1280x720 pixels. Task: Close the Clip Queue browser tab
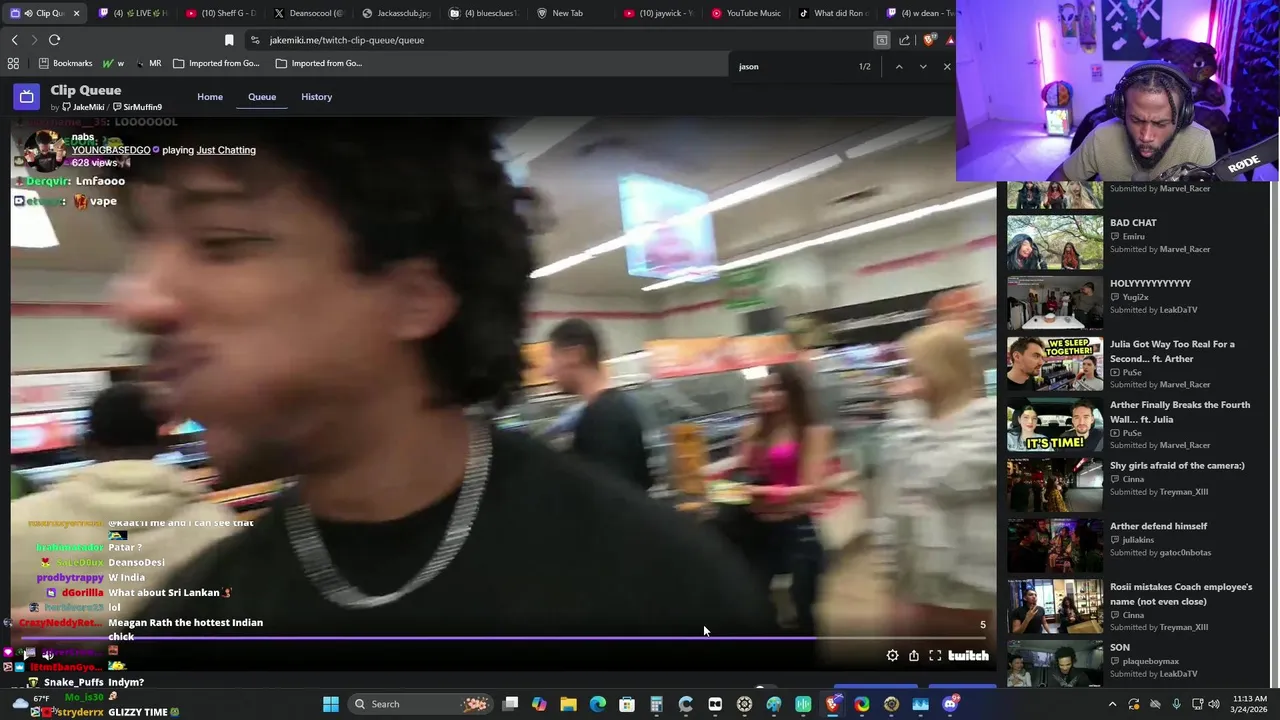[76, 13]
